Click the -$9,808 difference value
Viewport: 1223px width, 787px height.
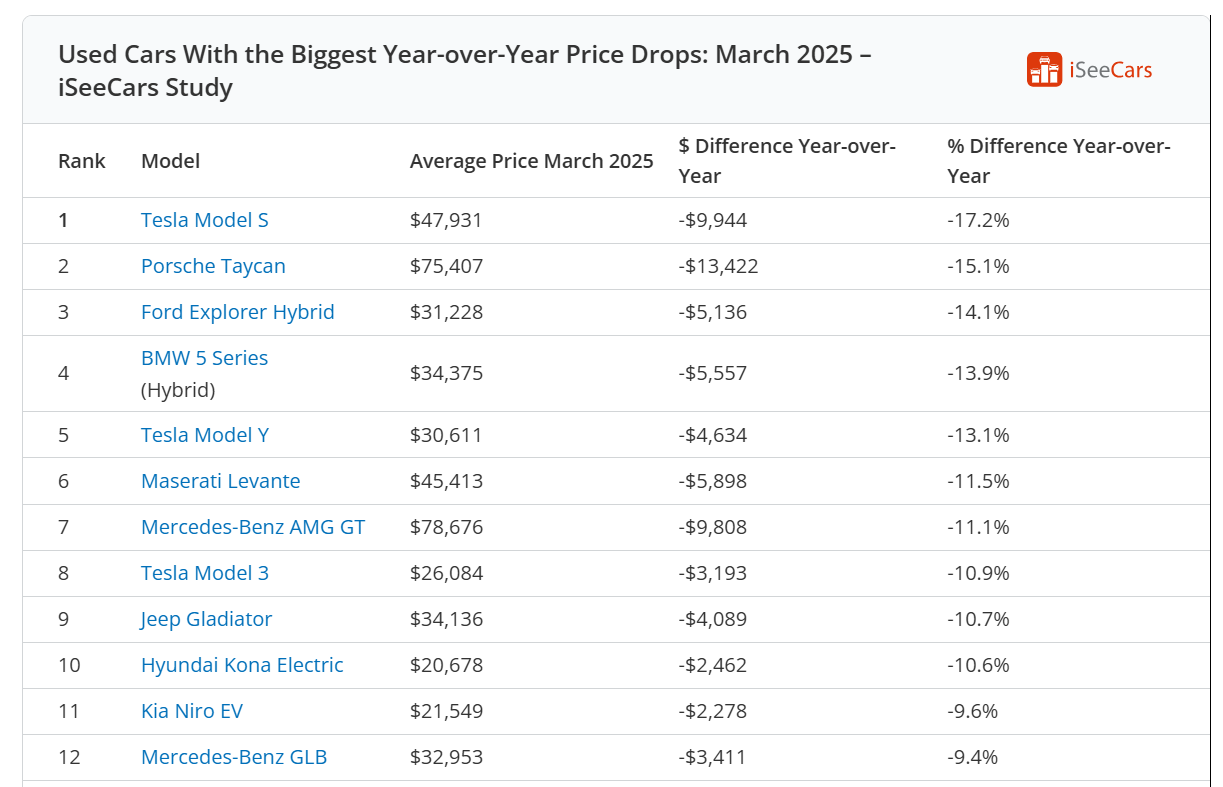[713, 527]
